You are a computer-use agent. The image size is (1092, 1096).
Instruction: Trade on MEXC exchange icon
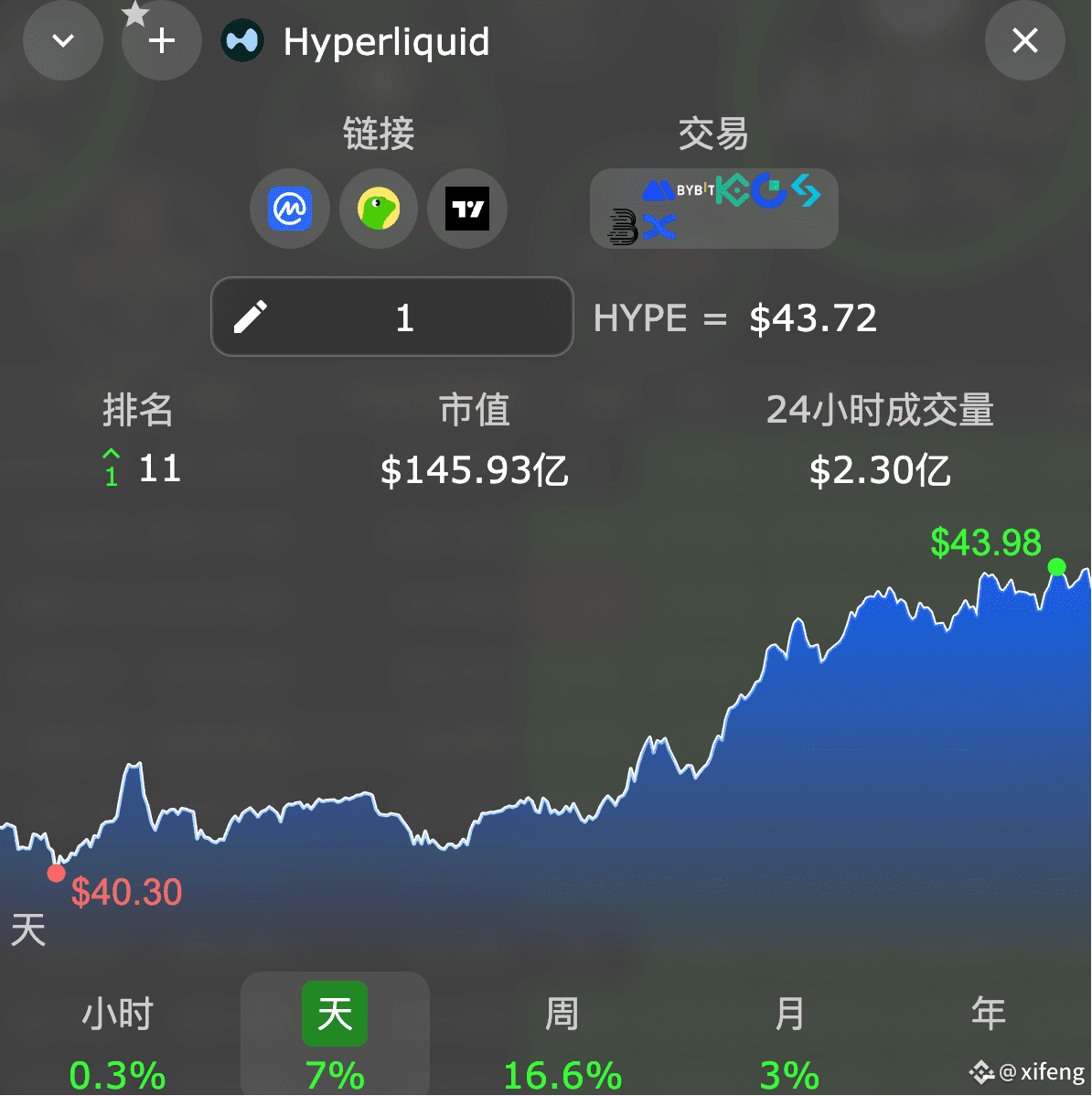click(658, 190)
